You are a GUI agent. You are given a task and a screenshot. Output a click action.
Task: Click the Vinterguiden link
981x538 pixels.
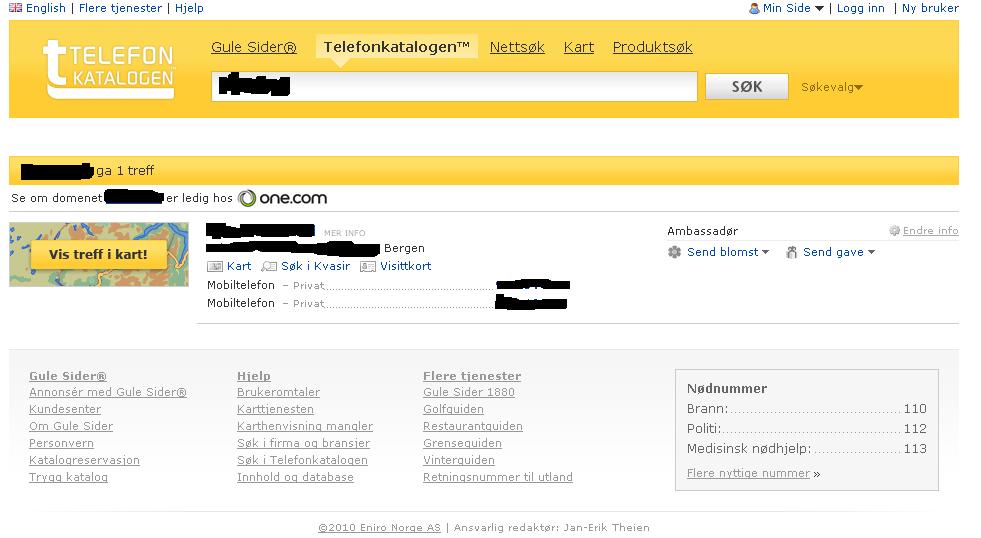point(459,460)
